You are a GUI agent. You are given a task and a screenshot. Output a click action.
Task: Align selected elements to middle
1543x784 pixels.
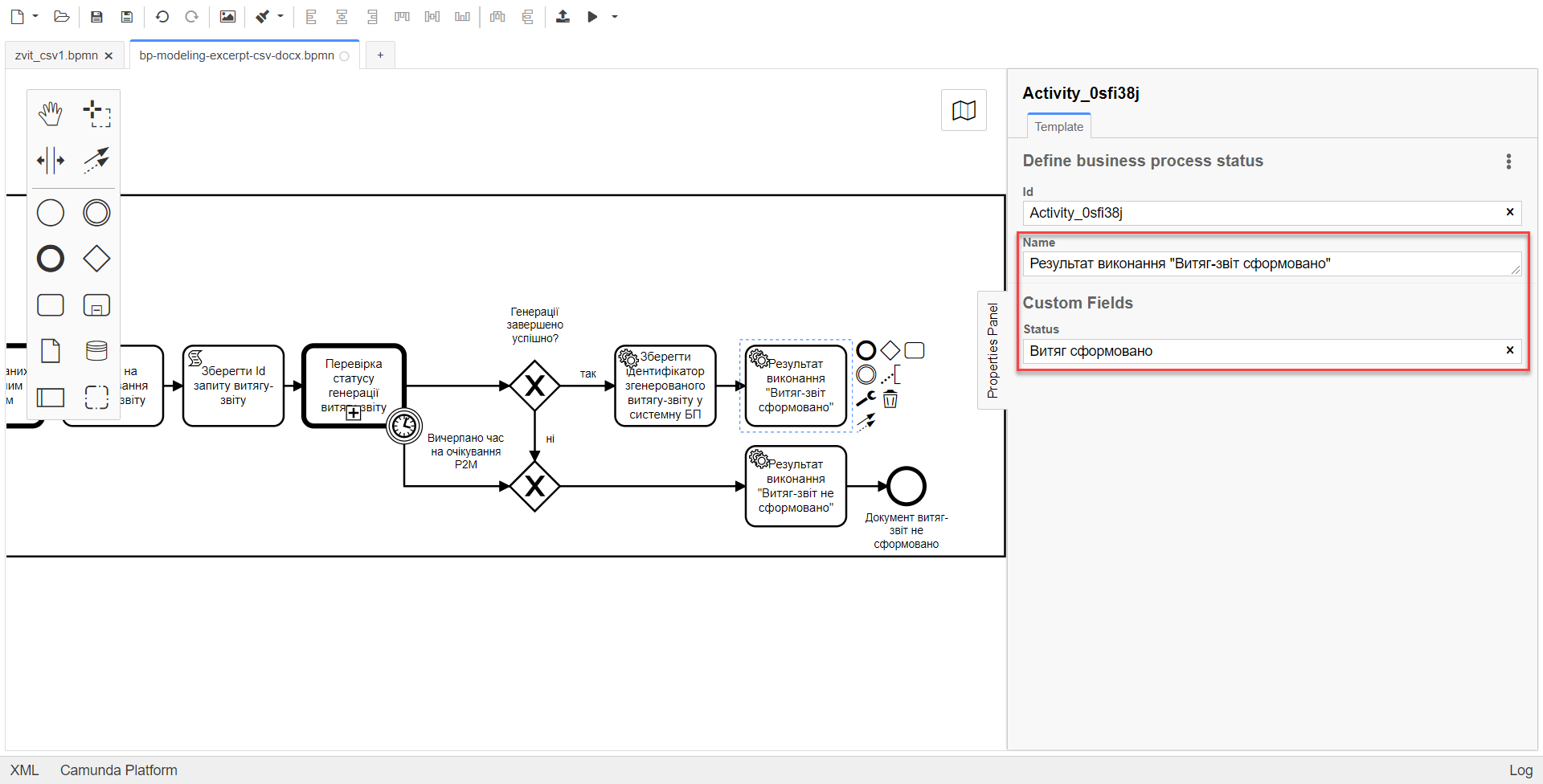(432, 16)
